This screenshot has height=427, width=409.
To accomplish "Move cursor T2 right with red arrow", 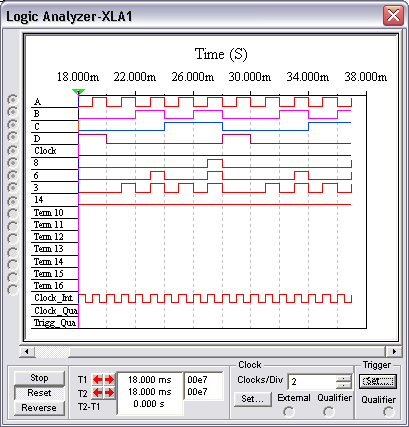I will [x=109, y=393].
